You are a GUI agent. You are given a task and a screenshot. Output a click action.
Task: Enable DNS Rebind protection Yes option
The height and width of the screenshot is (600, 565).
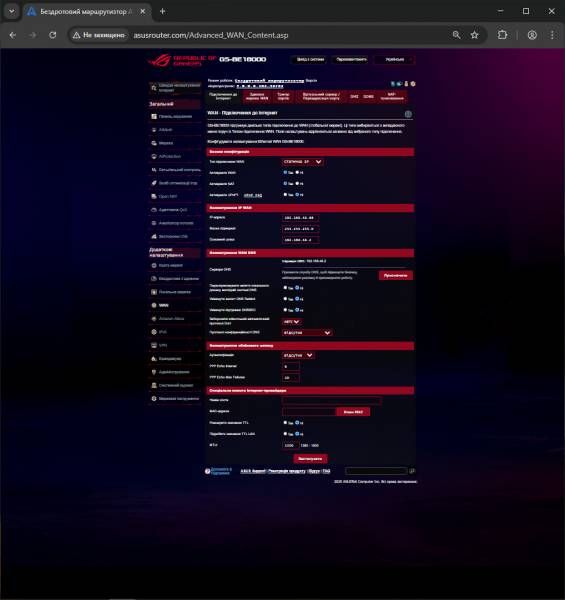point(285,299)
